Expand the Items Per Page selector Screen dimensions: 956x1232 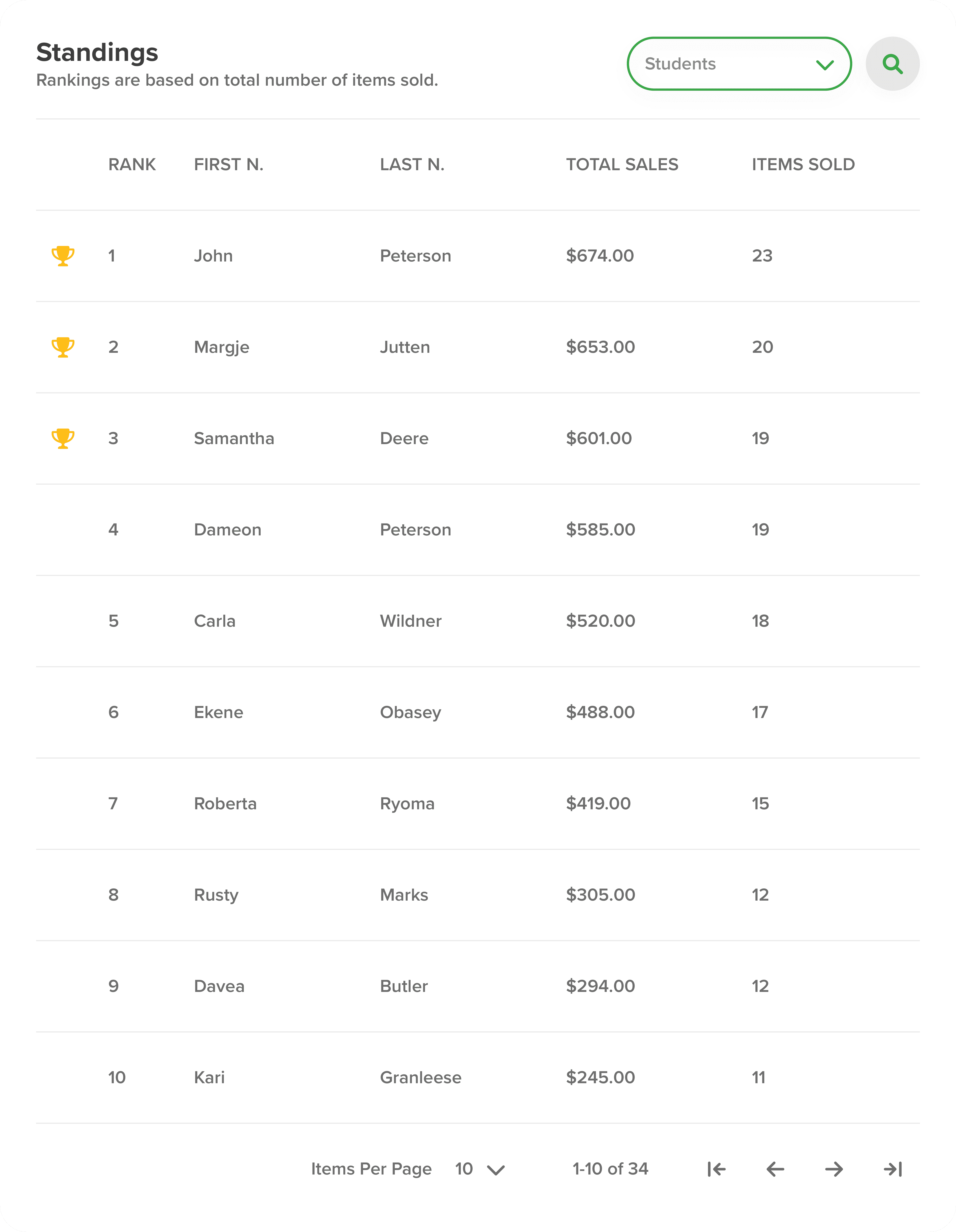(480, 1169)
